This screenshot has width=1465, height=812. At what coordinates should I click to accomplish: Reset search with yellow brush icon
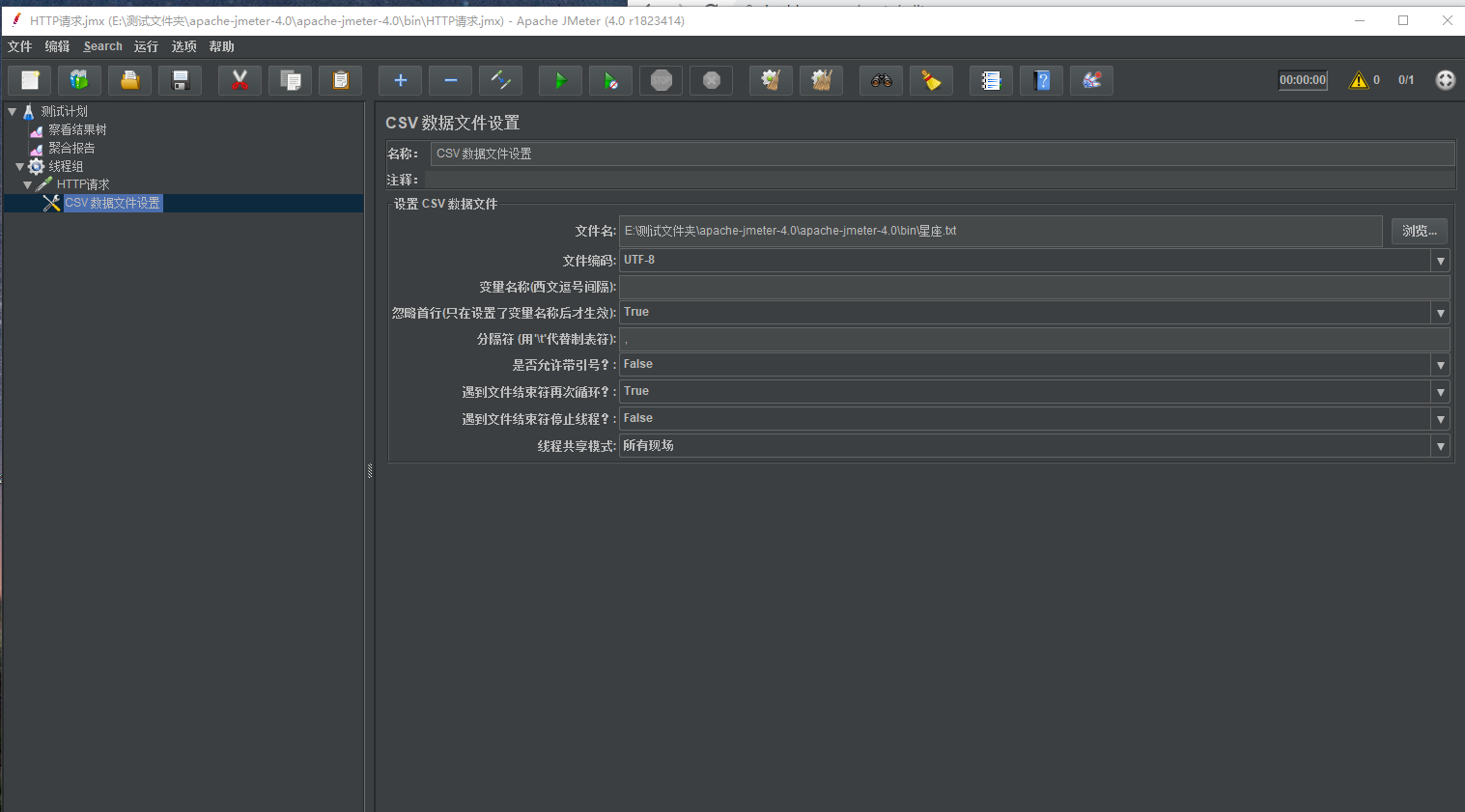(x=932, y=80)
